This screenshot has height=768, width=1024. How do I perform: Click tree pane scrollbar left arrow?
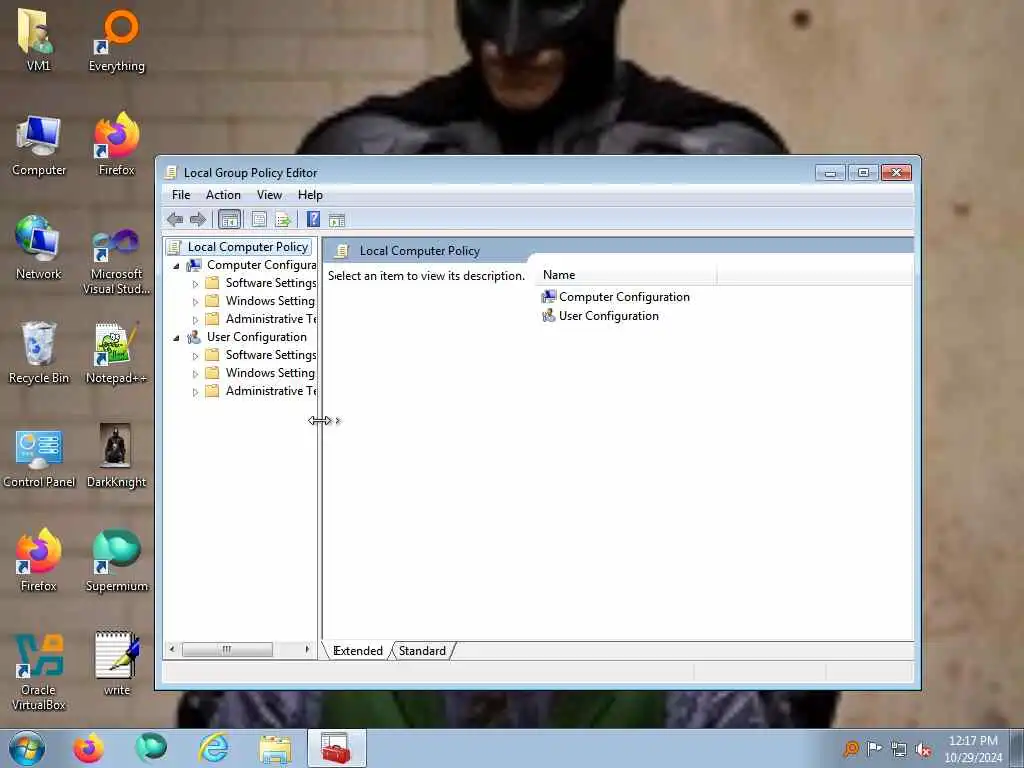pyautogui.click(x=172, y=649)
